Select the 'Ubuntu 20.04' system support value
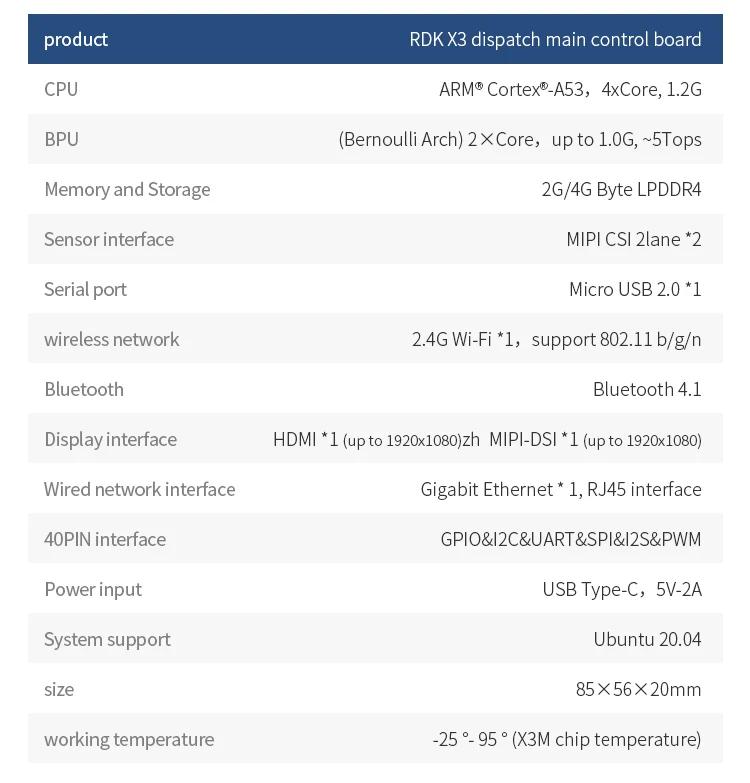The width and height of the screenshot is (750, 783). [x=647, y=639]
